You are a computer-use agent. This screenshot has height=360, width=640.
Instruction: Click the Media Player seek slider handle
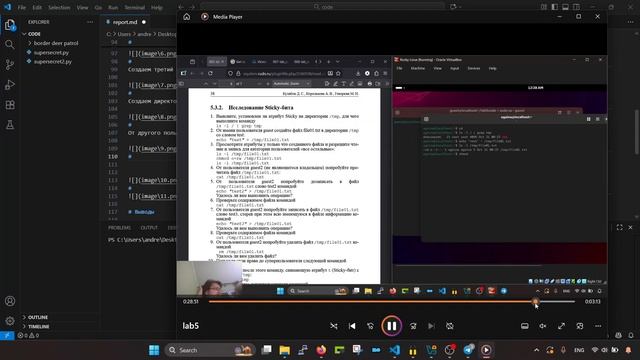(535, 302)
